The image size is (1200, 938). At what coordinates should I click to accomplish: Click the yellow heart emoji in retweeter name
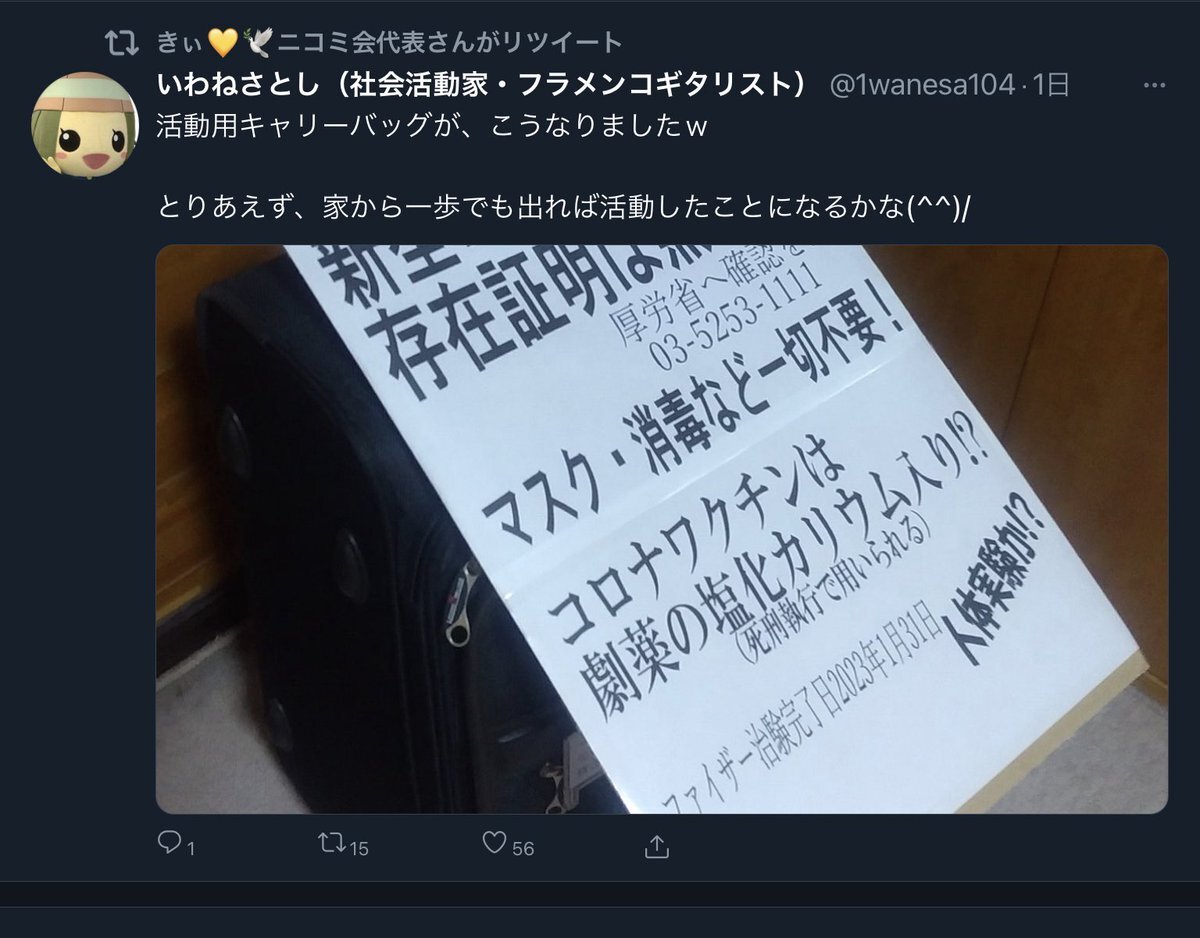pyautogui.click(x=220, y=42)
